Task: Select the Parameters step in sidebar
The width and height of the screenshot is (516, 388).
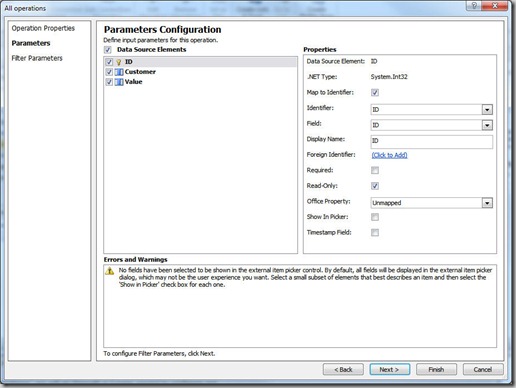Action: coord(31,43)
